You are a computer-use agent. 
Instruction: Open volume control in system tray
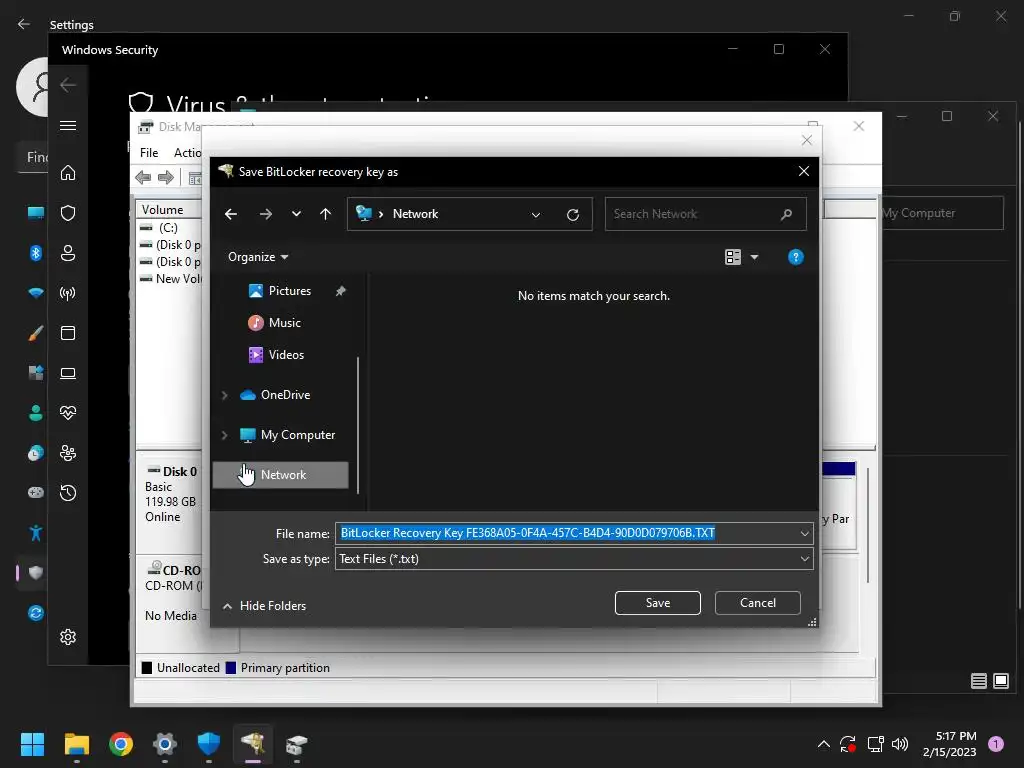pyautogui.click(x=900, y=744)
